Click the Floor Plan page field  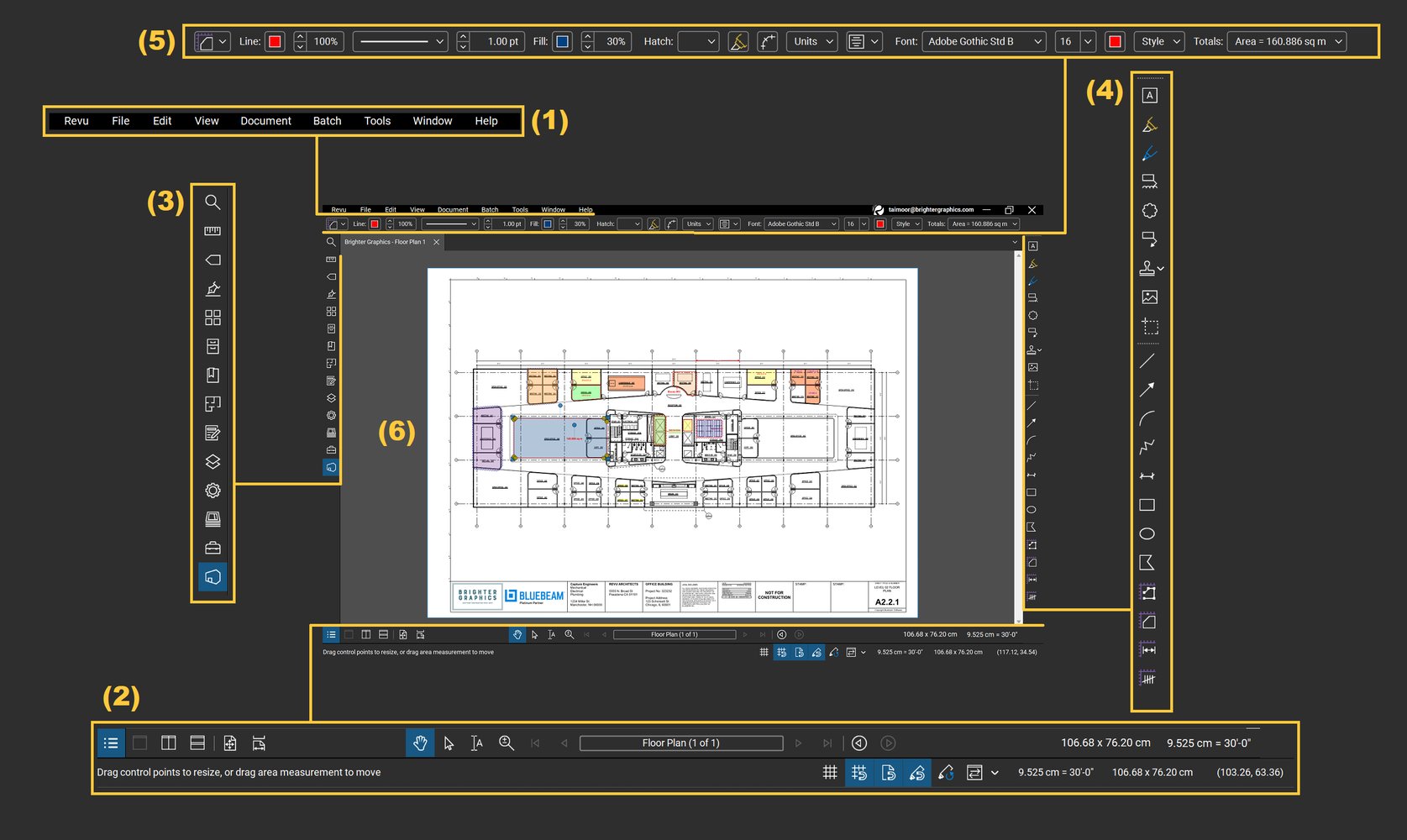pos(680,743)
